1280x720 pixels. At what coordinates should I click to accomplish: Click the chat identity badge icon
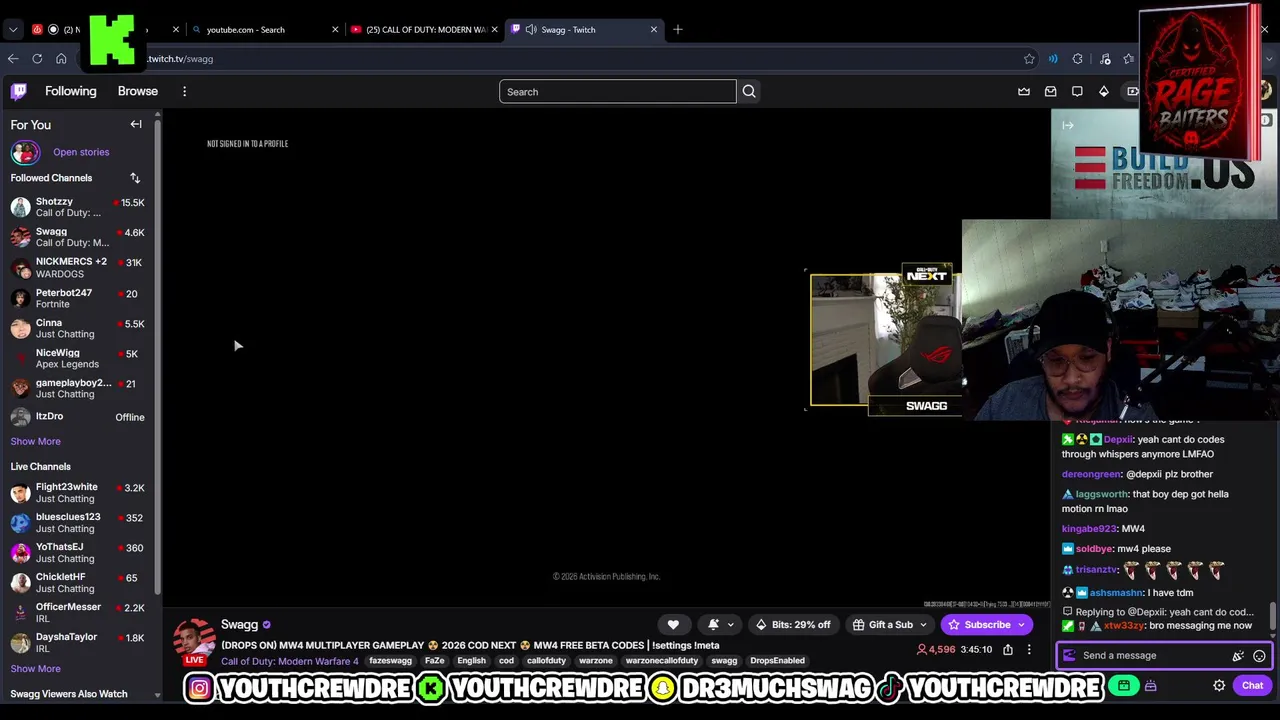[x=1069, y=656]
